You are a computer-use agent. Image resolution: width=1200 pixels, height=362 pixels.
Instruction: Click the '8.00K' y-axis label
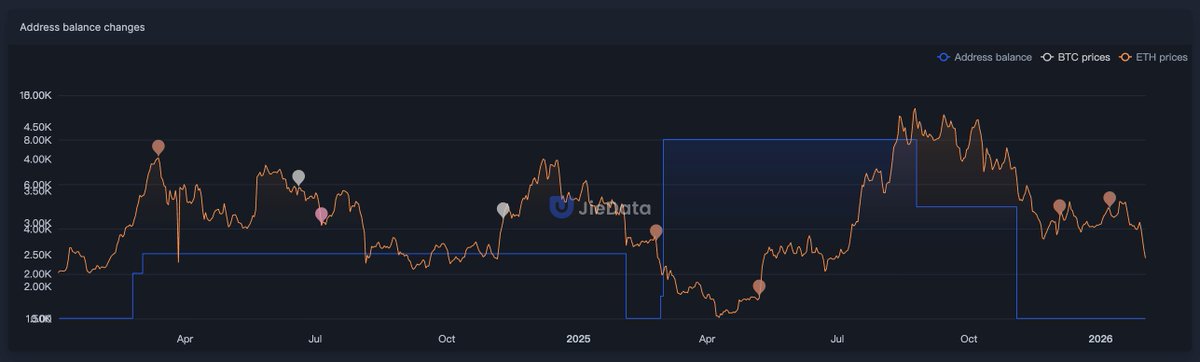(37, 141)
